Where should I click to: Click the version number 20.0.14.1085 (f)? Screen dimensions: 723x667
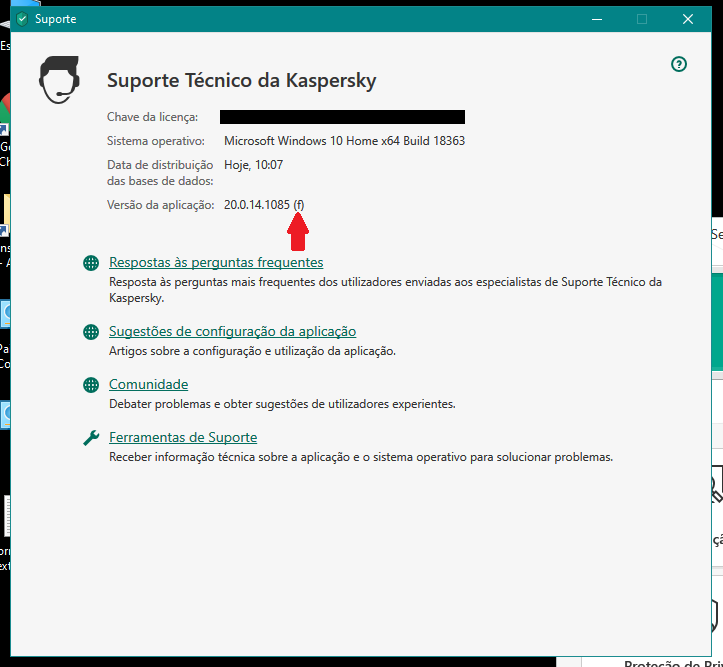[x=264, y=205]
